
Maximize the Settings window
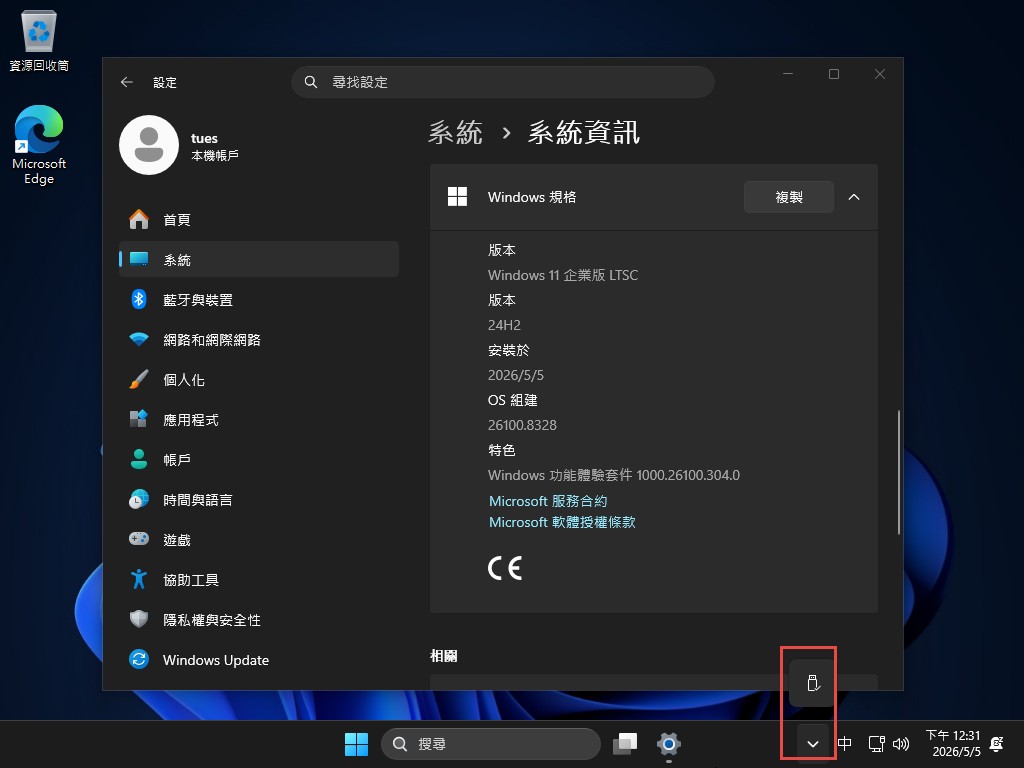834,74
